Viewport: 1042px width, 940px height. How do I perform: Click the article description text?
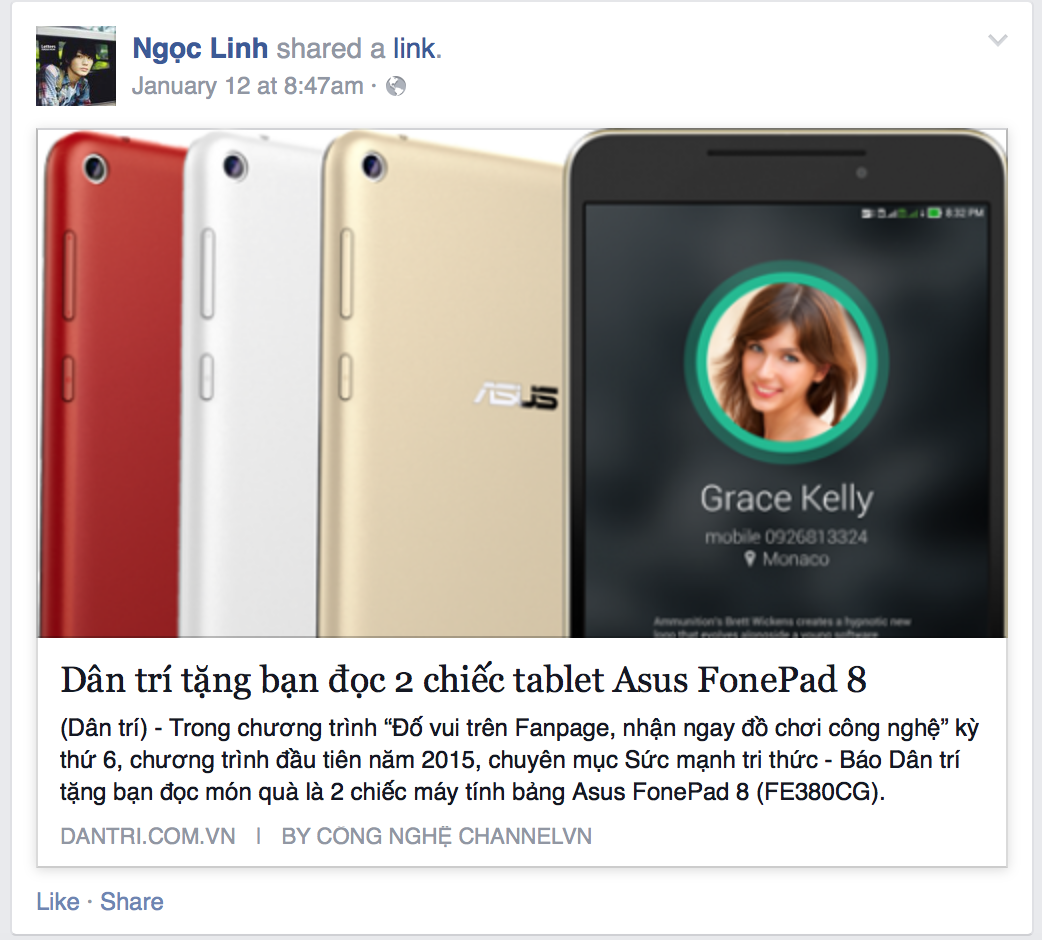518,760
